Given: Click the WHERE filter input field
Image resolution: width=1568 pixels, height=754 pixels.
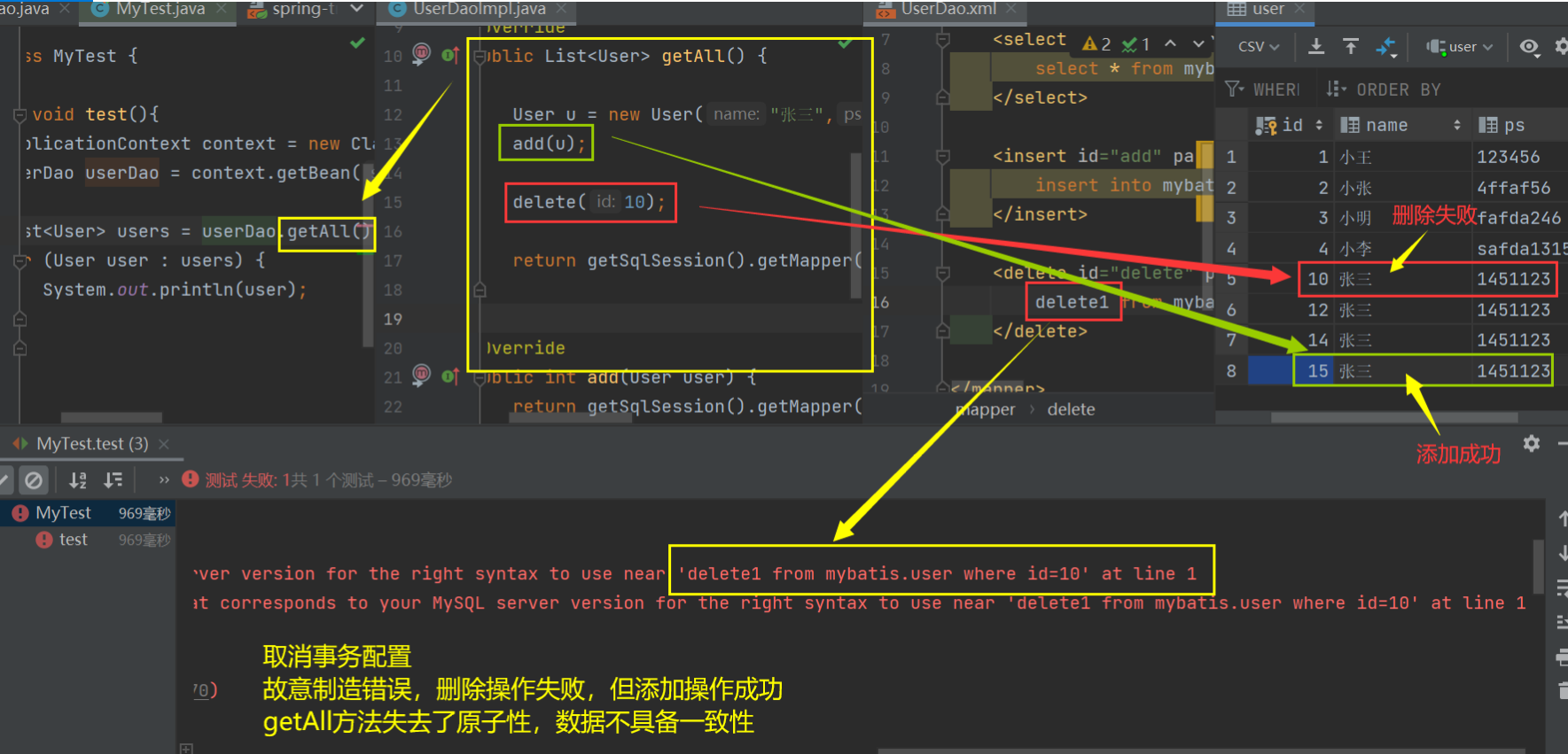Looking at the screenshot, I should click(1276, 89).
